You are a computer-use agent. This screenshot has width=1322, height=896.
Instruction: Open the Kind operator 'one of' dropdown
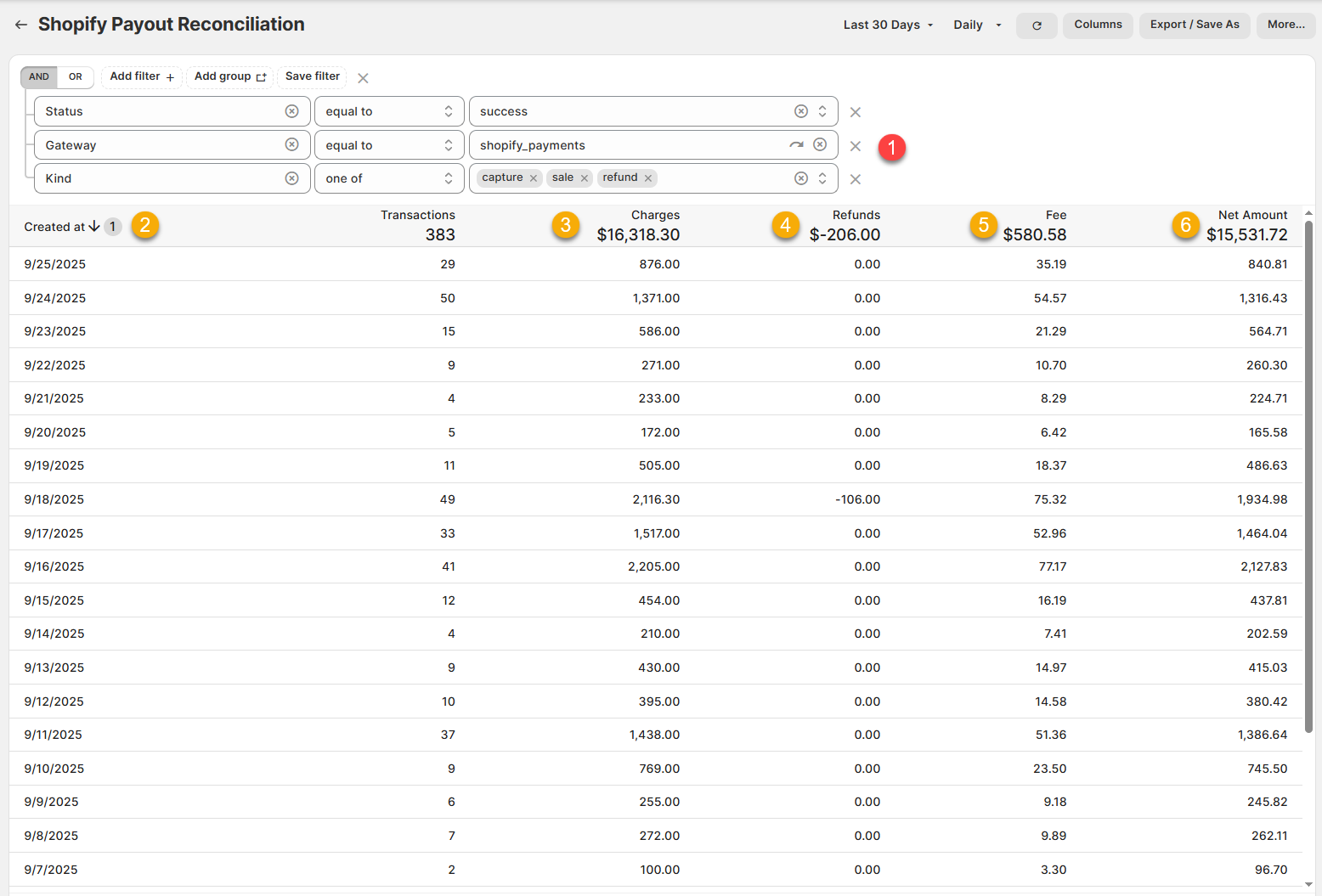coord(388,178)
